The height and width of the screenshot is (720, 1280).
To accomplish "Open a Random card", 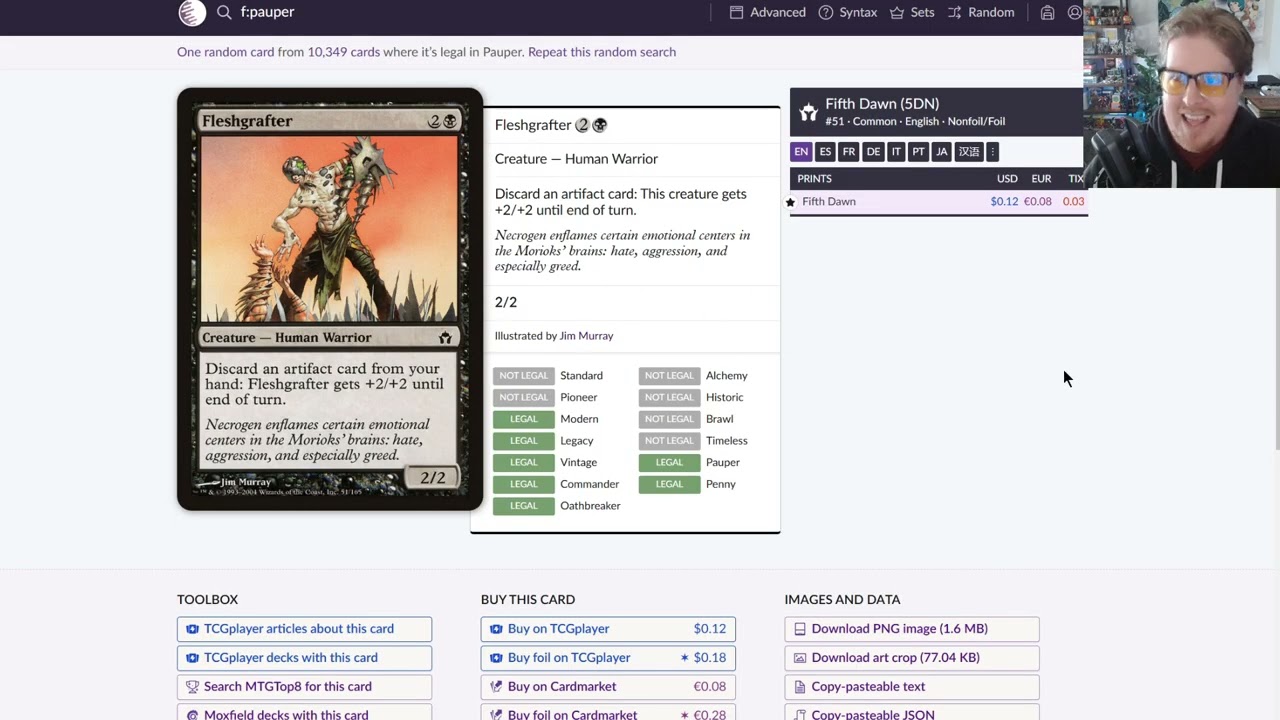I will coord(981,12).
